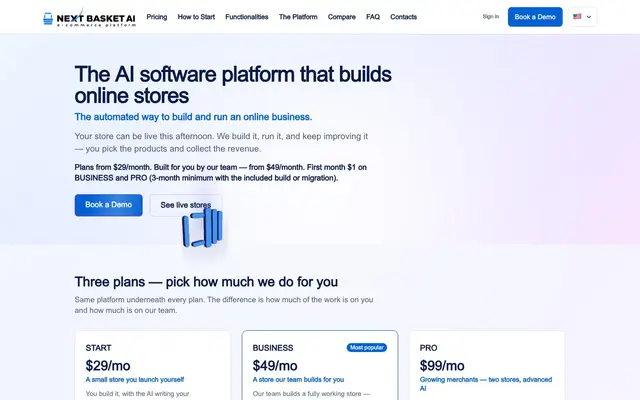Viewport: 640px width, 400px height.
Task: Select the PRO plan title
Action: click(x=428, y=348)
